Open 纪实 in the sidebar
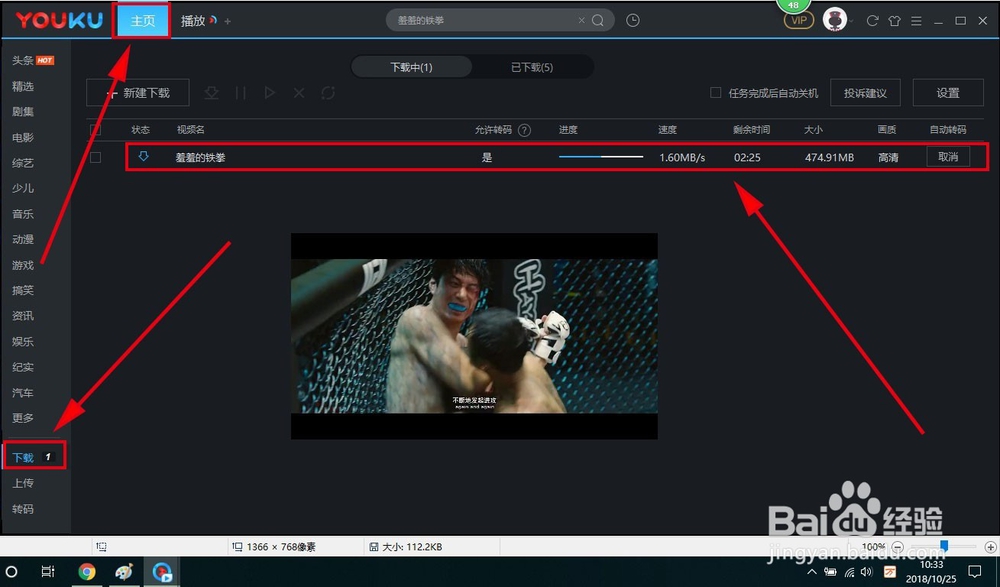Viewport: 1000px width, 587px height. pos(23,367)
